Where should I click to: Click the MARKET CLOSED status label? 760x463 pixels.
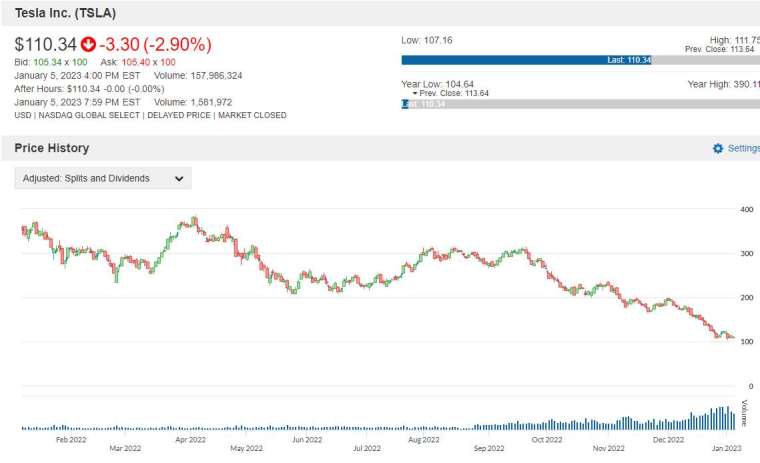(252, 115)
